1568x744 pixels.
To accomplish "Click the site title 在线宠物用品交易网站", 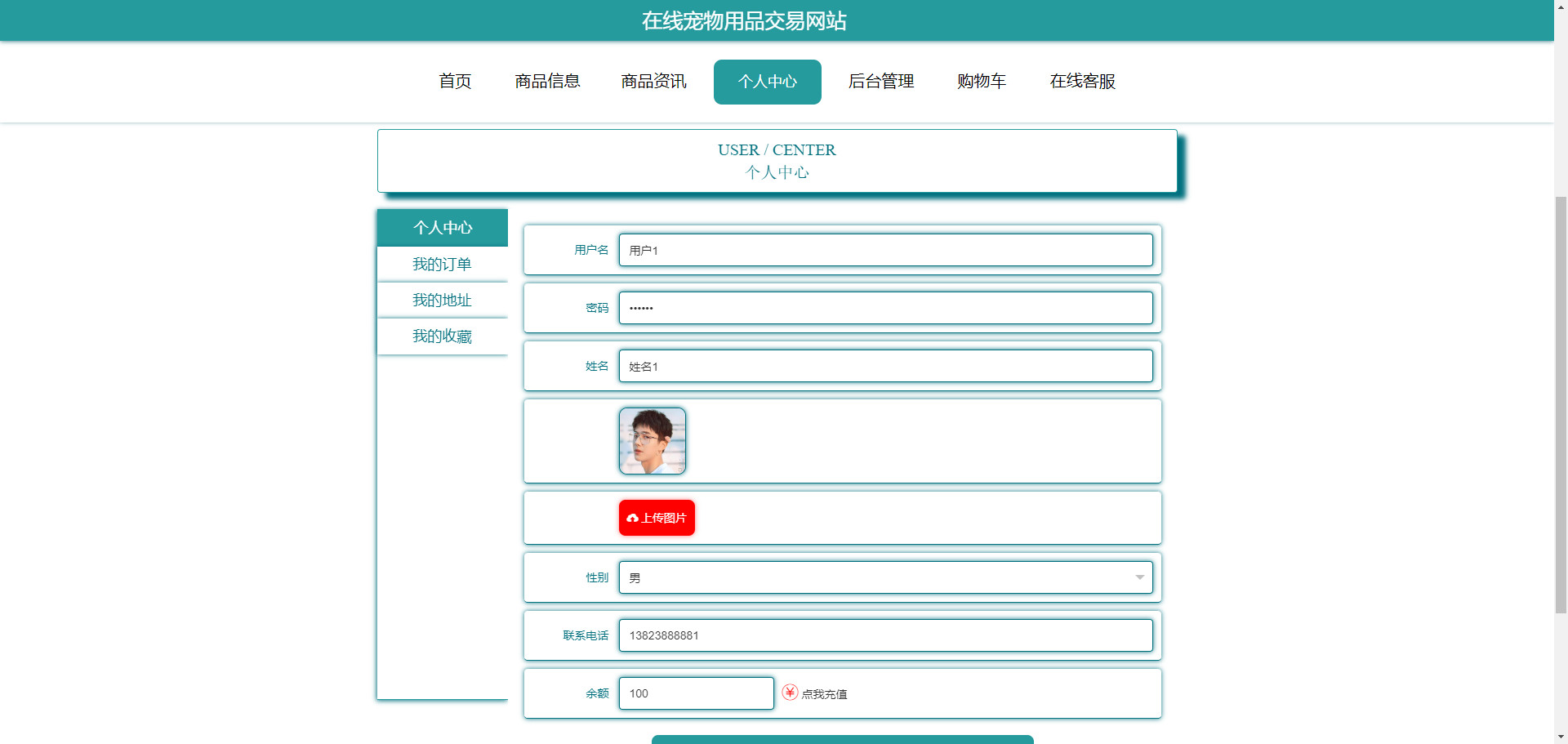I will coord(744,20).
